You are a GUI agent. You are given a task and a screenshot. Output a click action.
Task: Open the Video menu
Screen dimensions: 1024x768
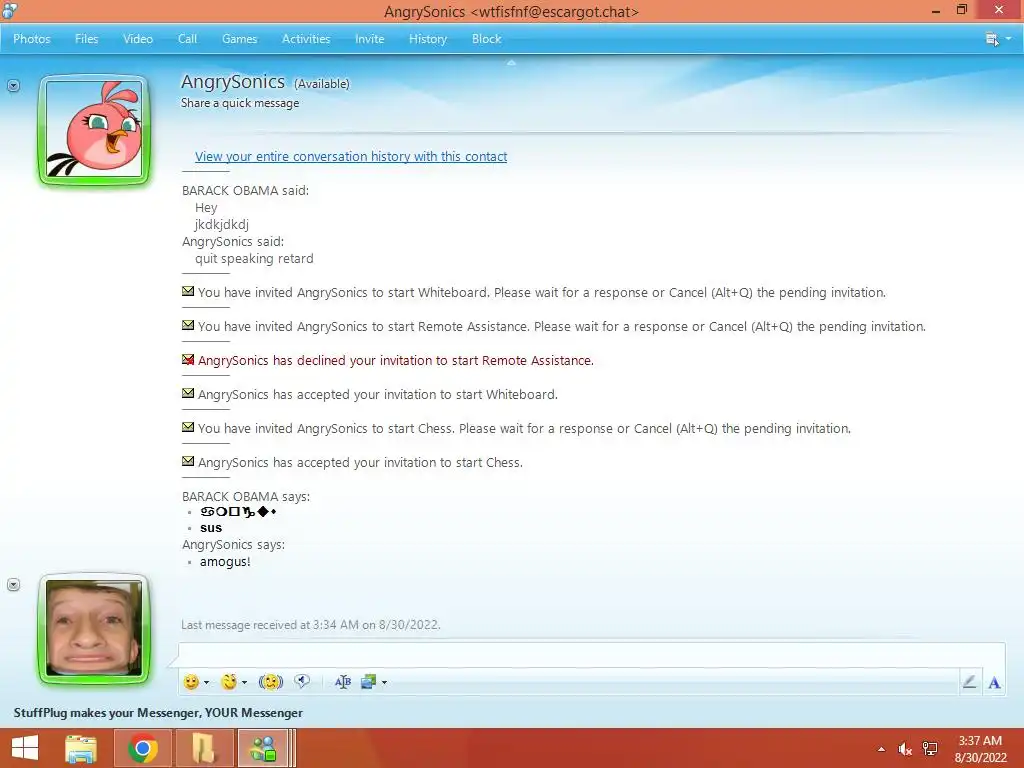pos(138,39)
